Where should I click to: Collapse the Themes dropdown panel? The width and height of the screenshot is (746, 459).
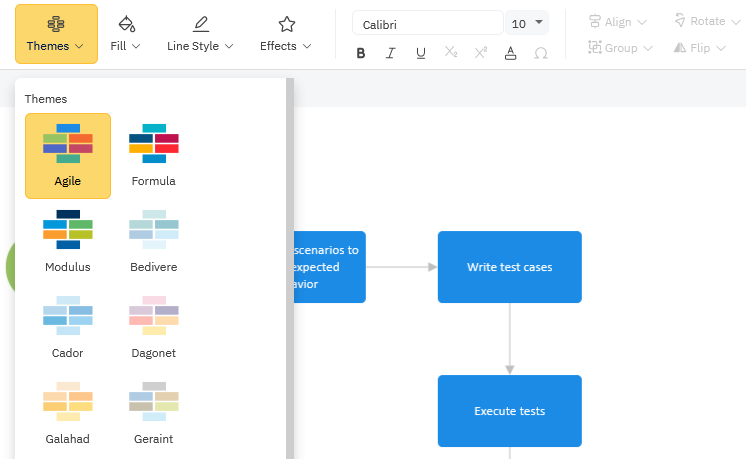pos(56,34)
